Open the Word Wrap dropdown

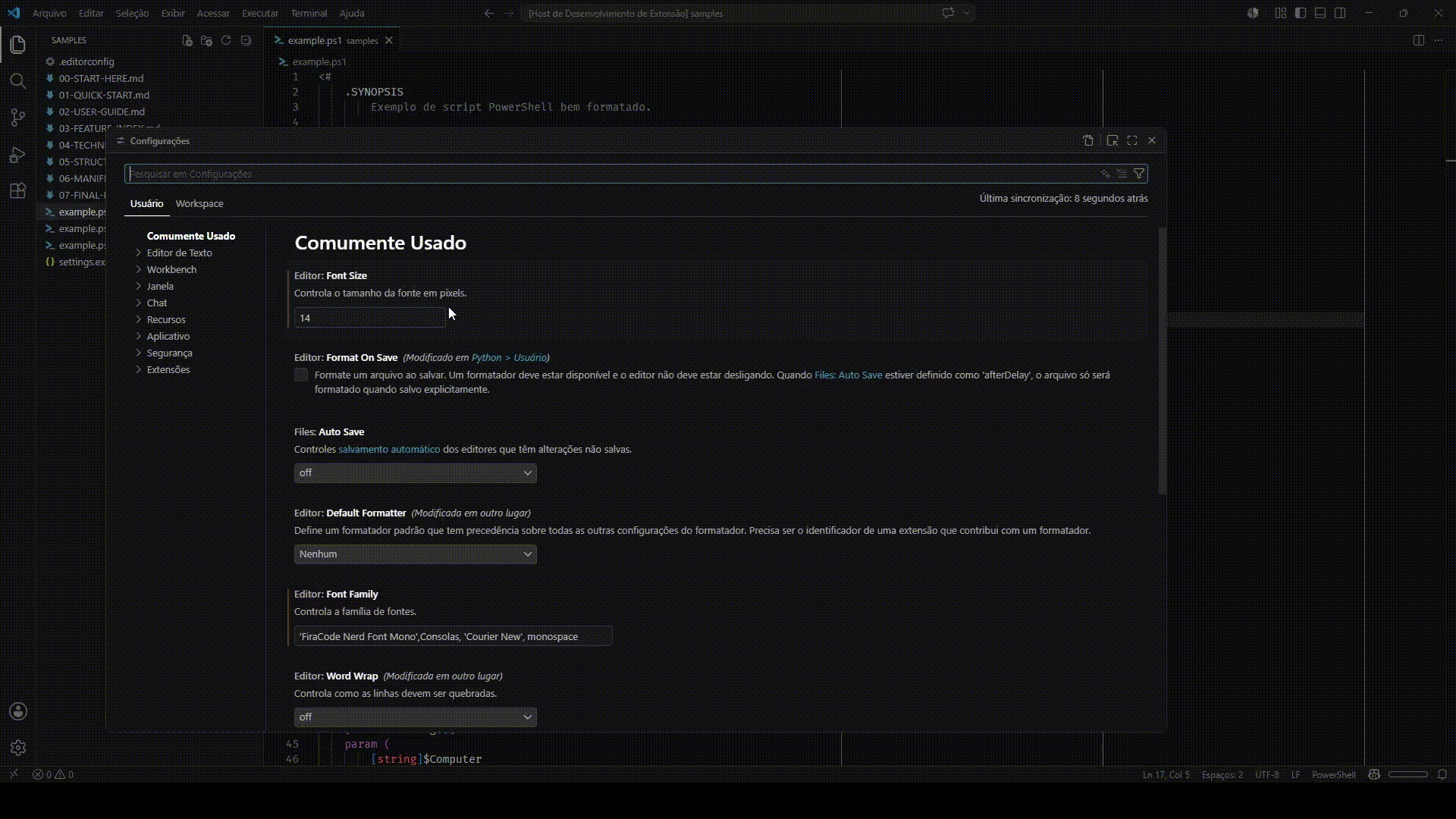(x=415, y=717)
